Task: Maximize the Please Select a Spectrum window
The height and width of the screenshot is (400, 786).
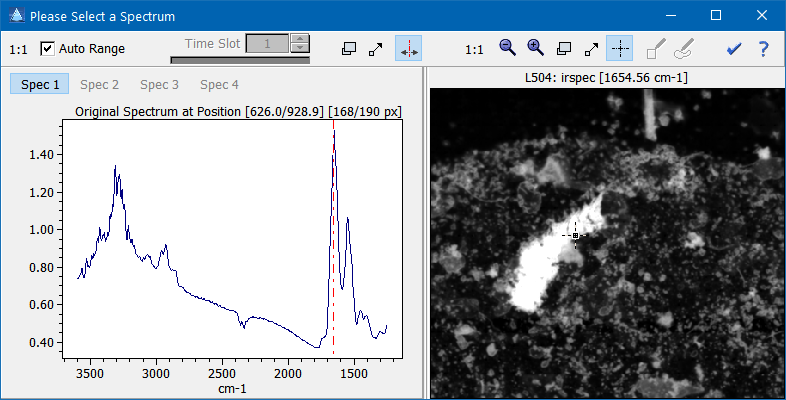Action: tap(716, 16)
